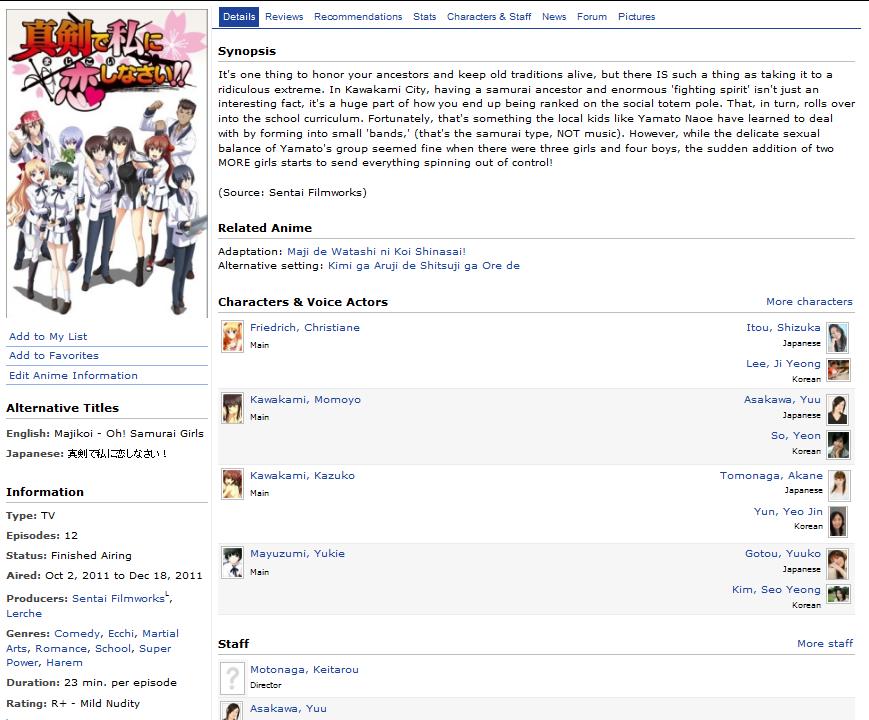Browse the Romance genre
The image size is (869, 720).
59,648
